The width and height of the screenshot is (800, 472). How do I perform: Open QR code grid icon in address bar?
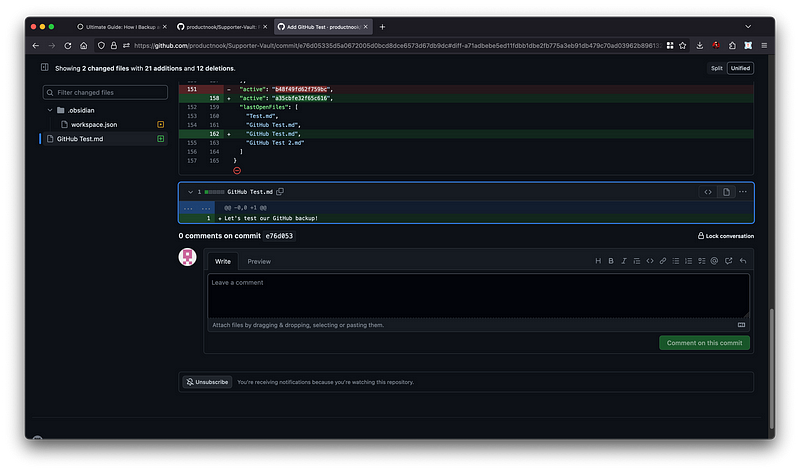(x=670, y=45)
